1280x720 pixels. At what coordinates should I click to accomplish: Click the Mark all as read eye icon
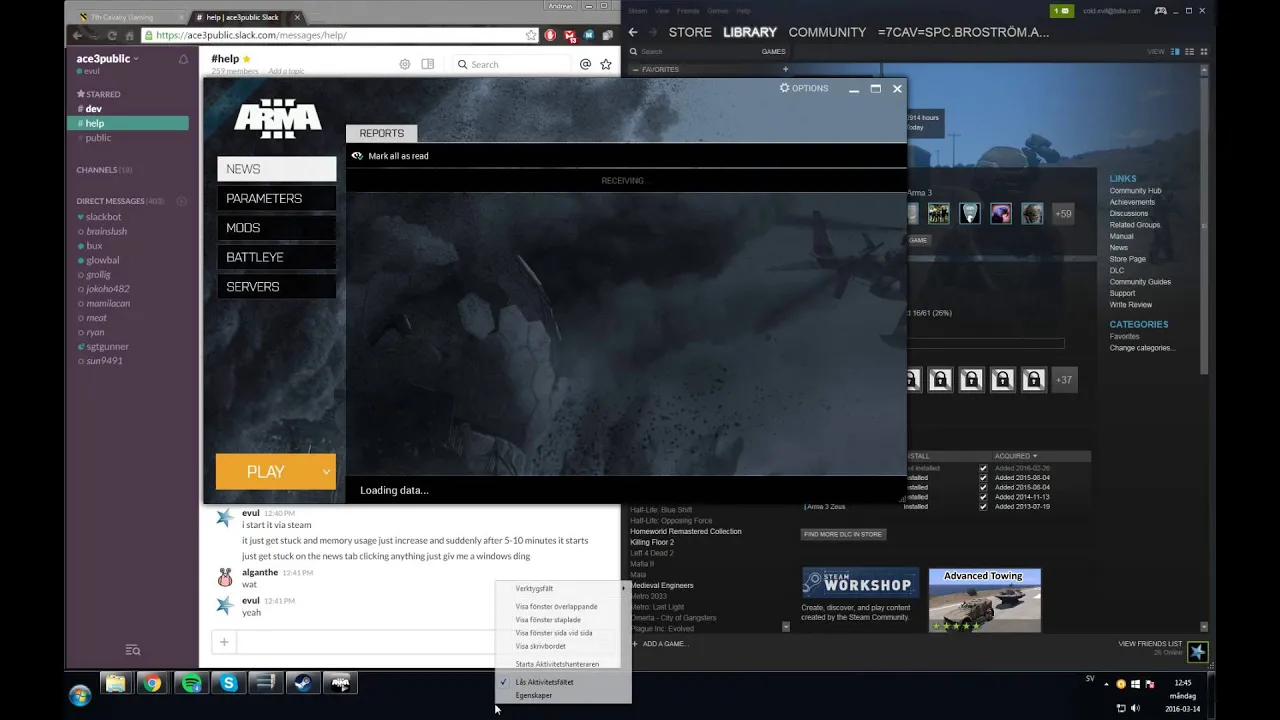[x=357, y=156]
